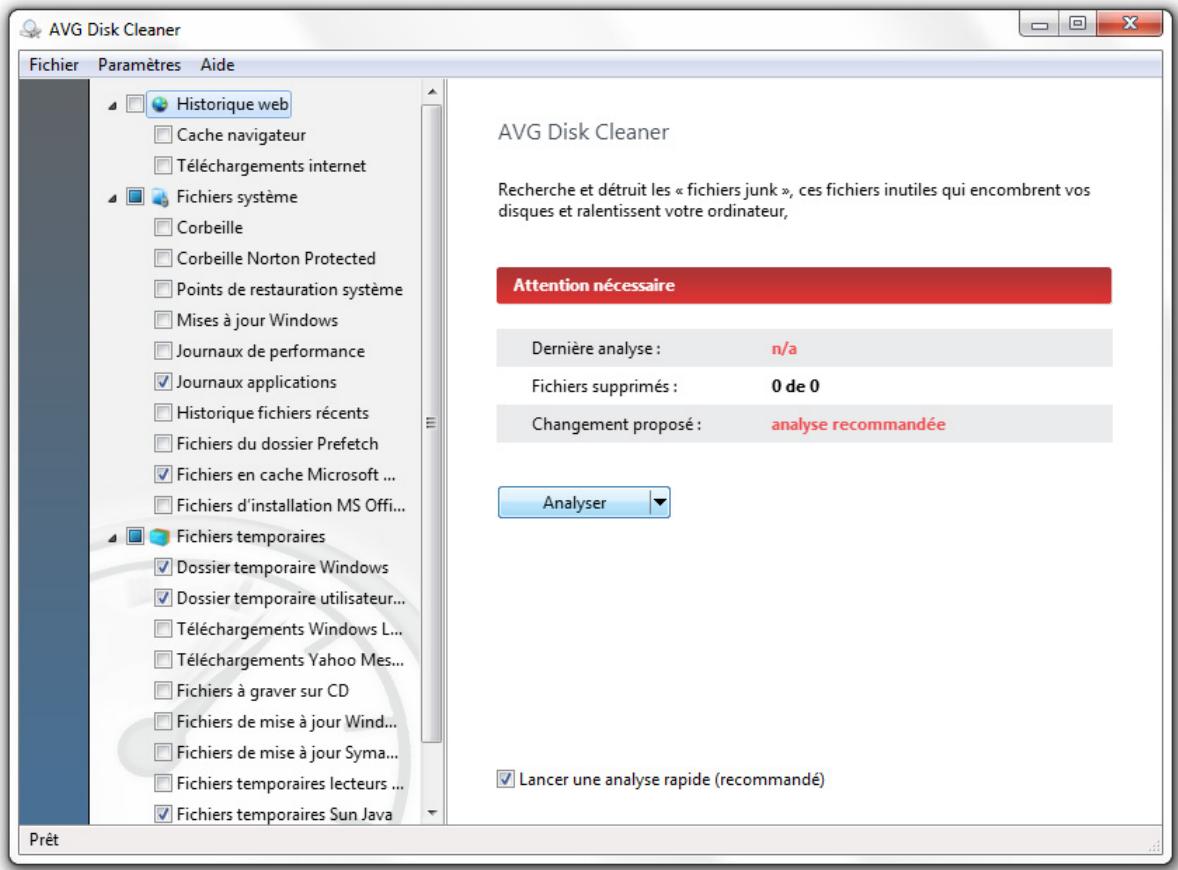Viewport: 1178px width, 870px height.
Task: Check Téléchargements Windows L... checkbox
Action: click(163, 629)
